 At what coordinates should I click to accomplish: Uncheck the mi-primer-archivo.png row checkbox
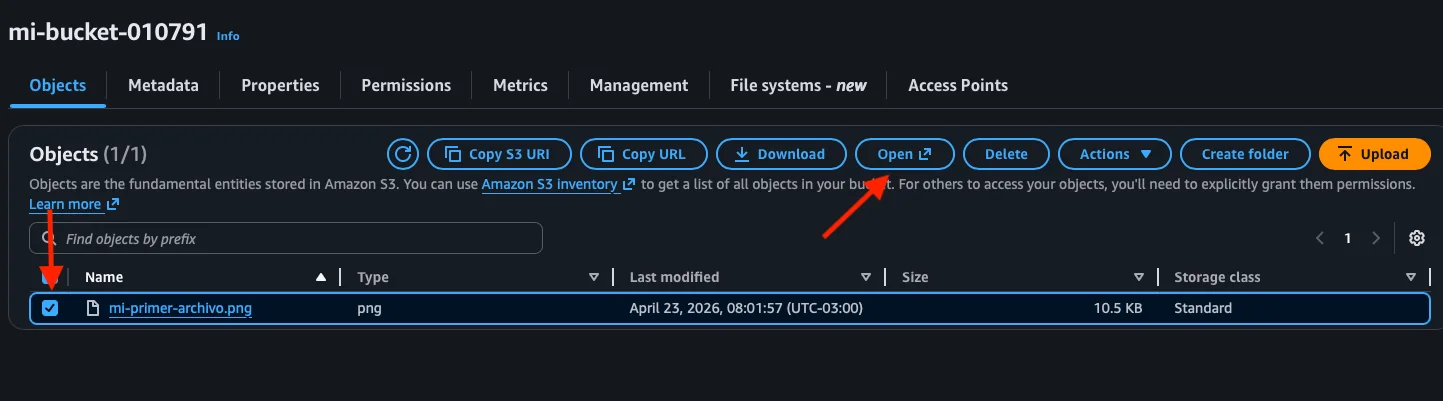(50, 308)
